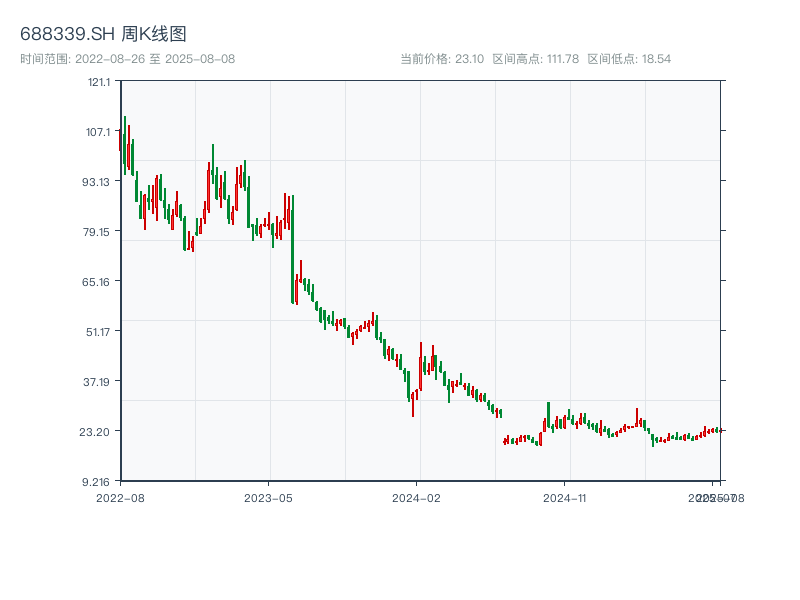Click the 121.1 y-axis label
The height and width of the screenshot is (600, 800).
(x=99, y=81)
